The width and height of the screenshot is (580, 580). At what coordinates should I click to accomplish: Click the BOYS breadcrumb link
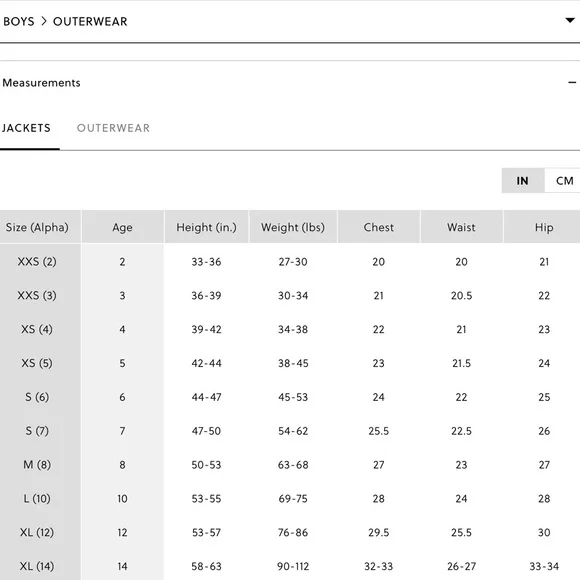(18, 21)
